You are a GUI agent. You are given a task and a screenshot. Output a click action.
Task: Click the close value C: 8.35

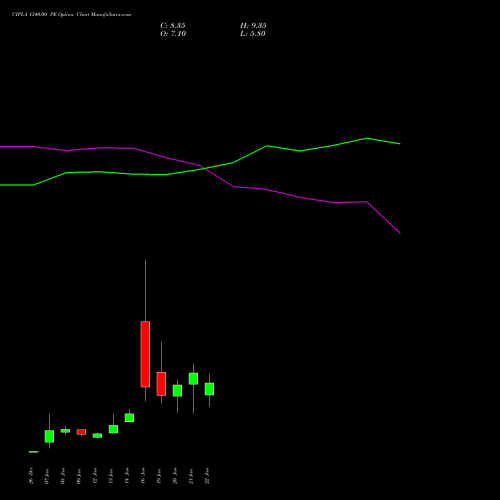point(173,26)
